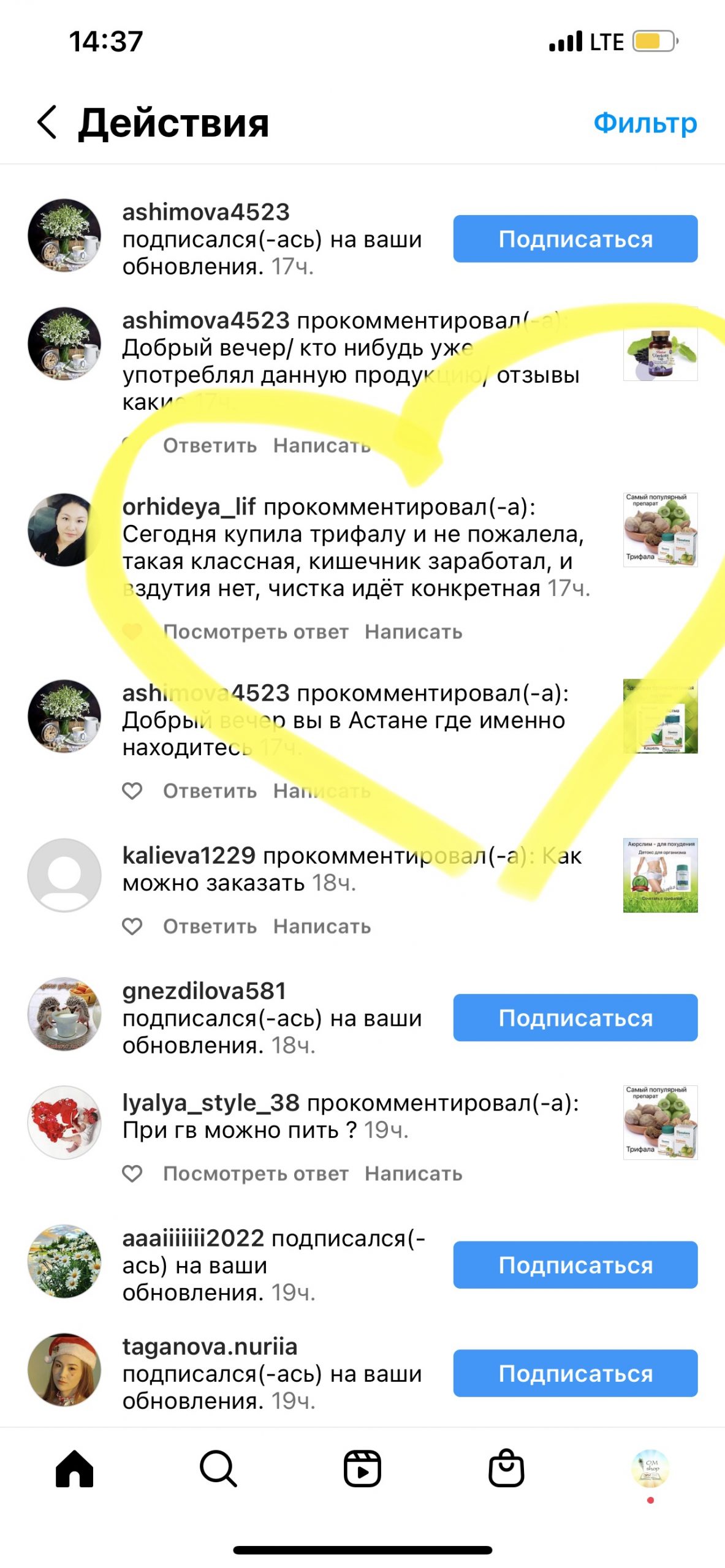The image size is (725, 1568).
Task: Open the profile avatar tab
Action: tap(650, 1469)
